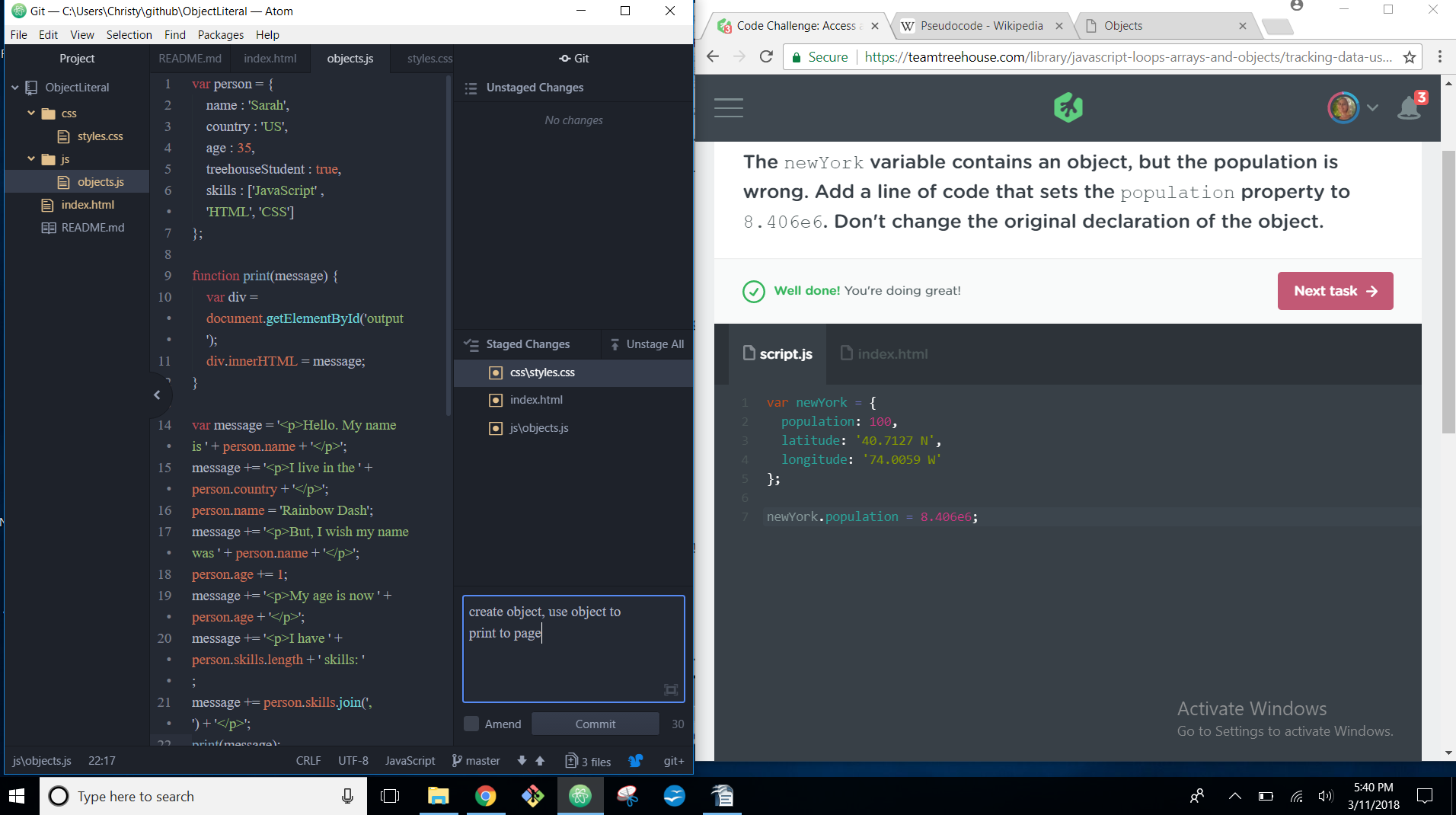Bookmark this page with star icon
Viewport: 1456px width, 815px height.
(1410, 57)
